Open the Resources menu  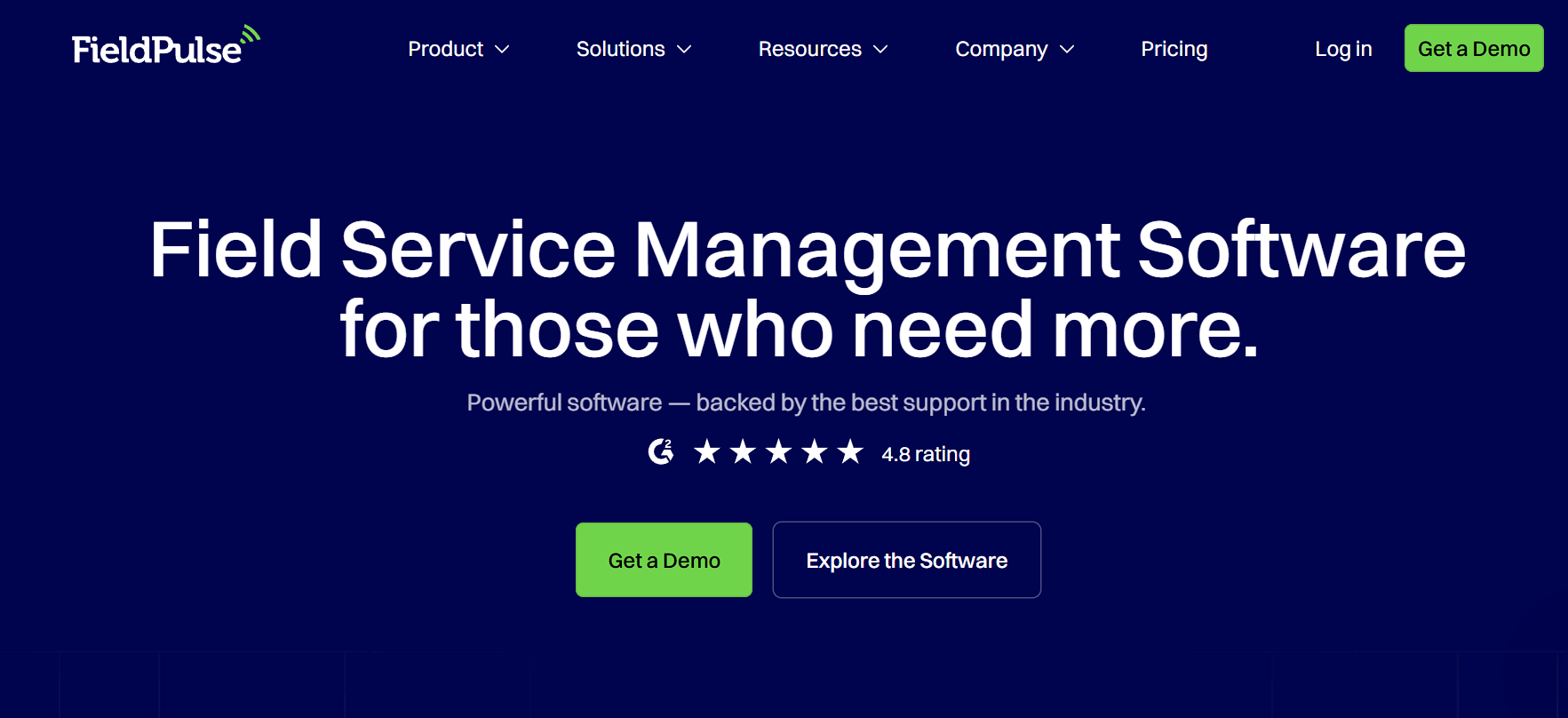click(x=823, y=49)
